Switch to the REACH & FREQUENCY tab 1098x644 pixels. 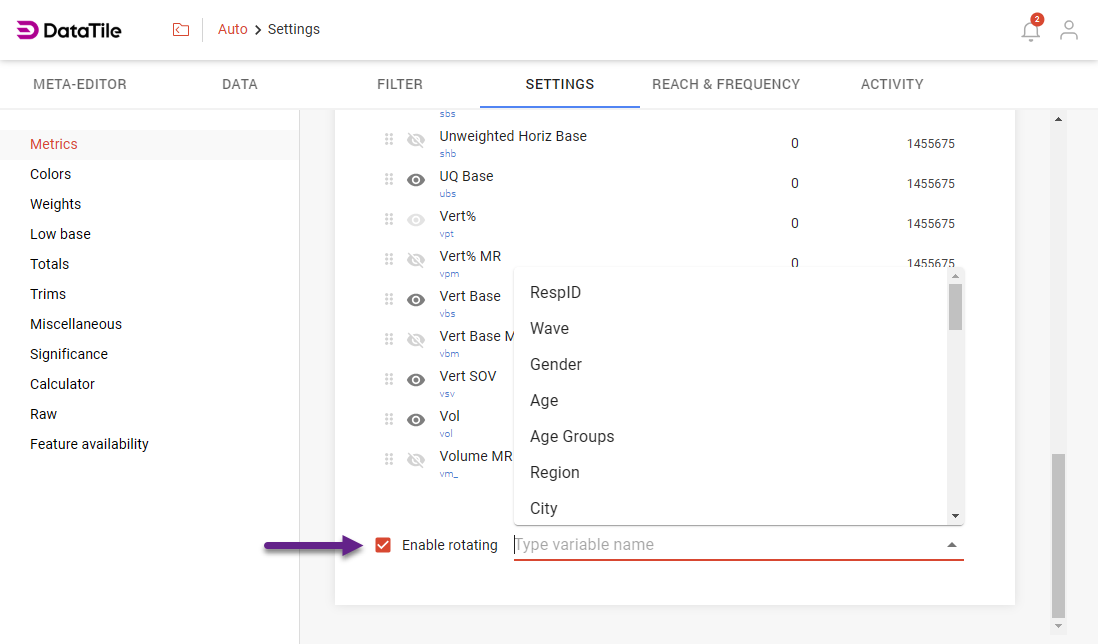click(726, 84)
